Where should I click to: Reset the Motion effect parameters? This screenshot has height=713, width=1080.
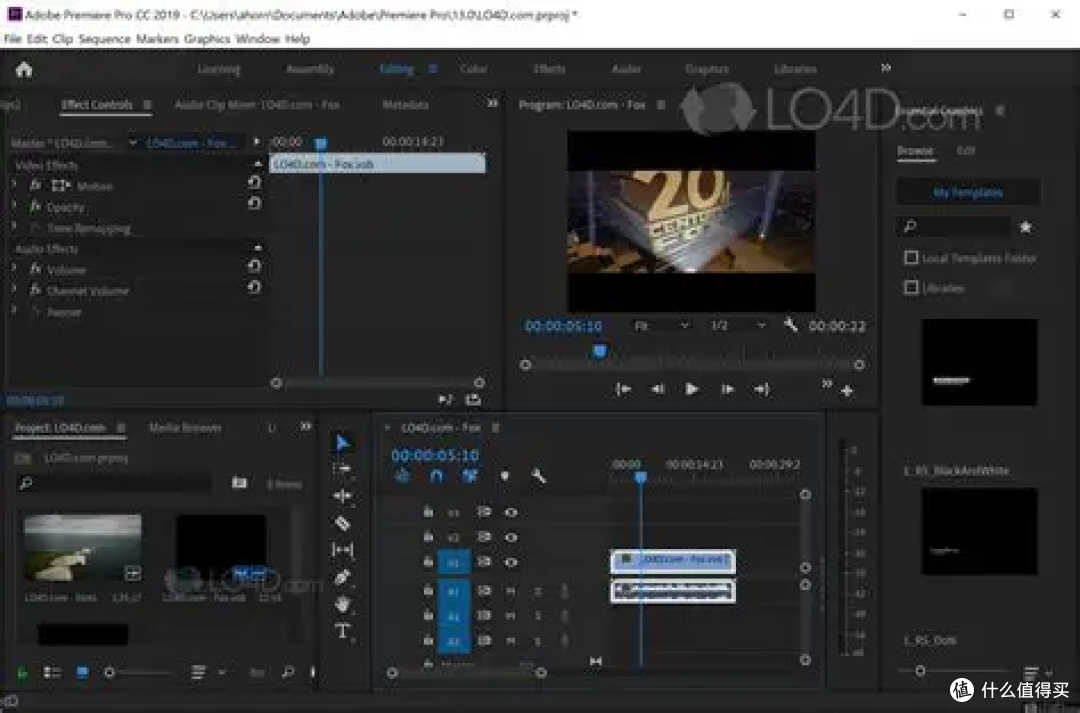(254, 183)
